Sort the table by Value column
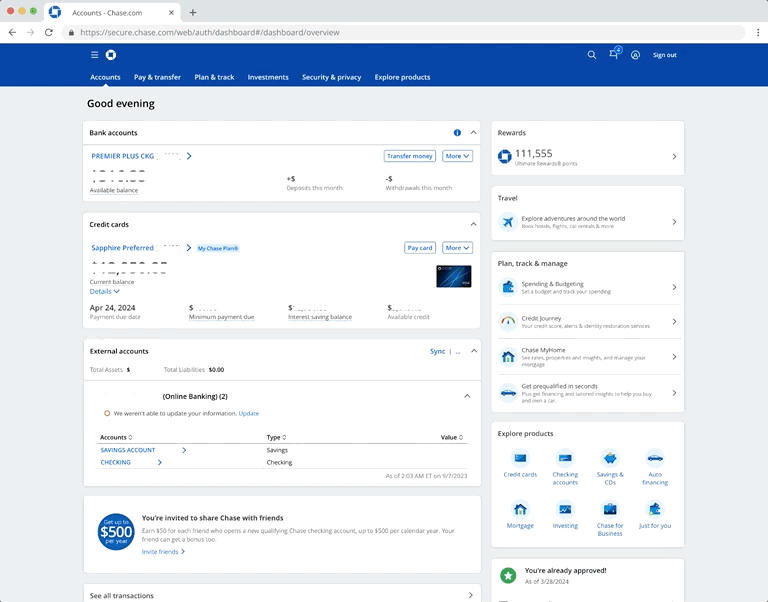The width and height of the screenshot is (768, 602). 452,437
